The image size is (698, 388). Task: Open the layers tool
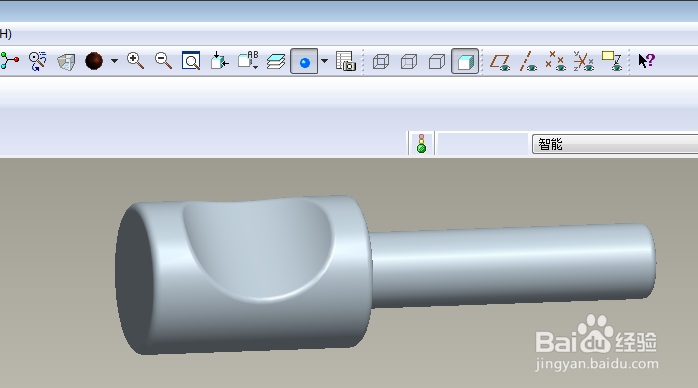point(276,61)
